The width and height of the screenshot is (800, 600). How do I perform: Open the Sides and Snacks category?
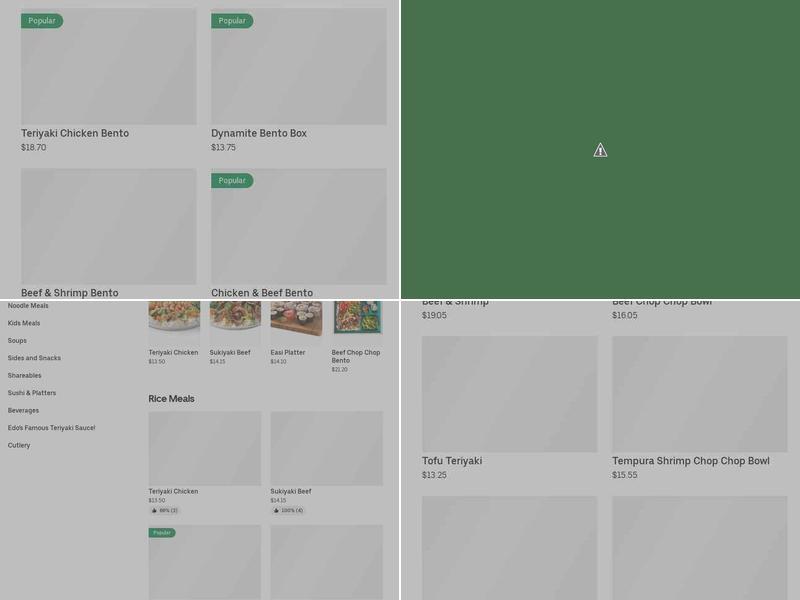click(x=34, y=358)
